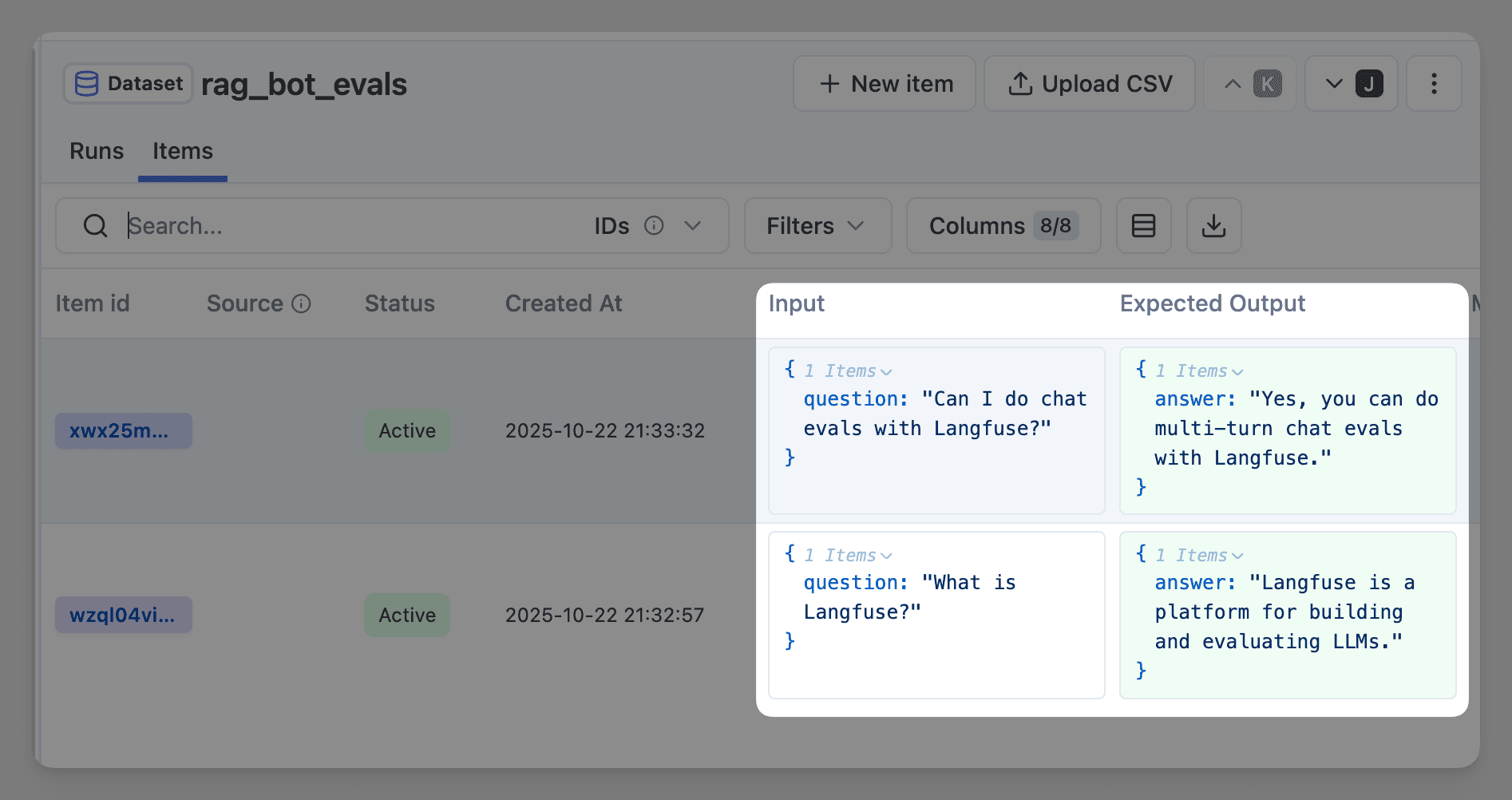
Task: Click the search magnifier icon
Action: [95, 226]
